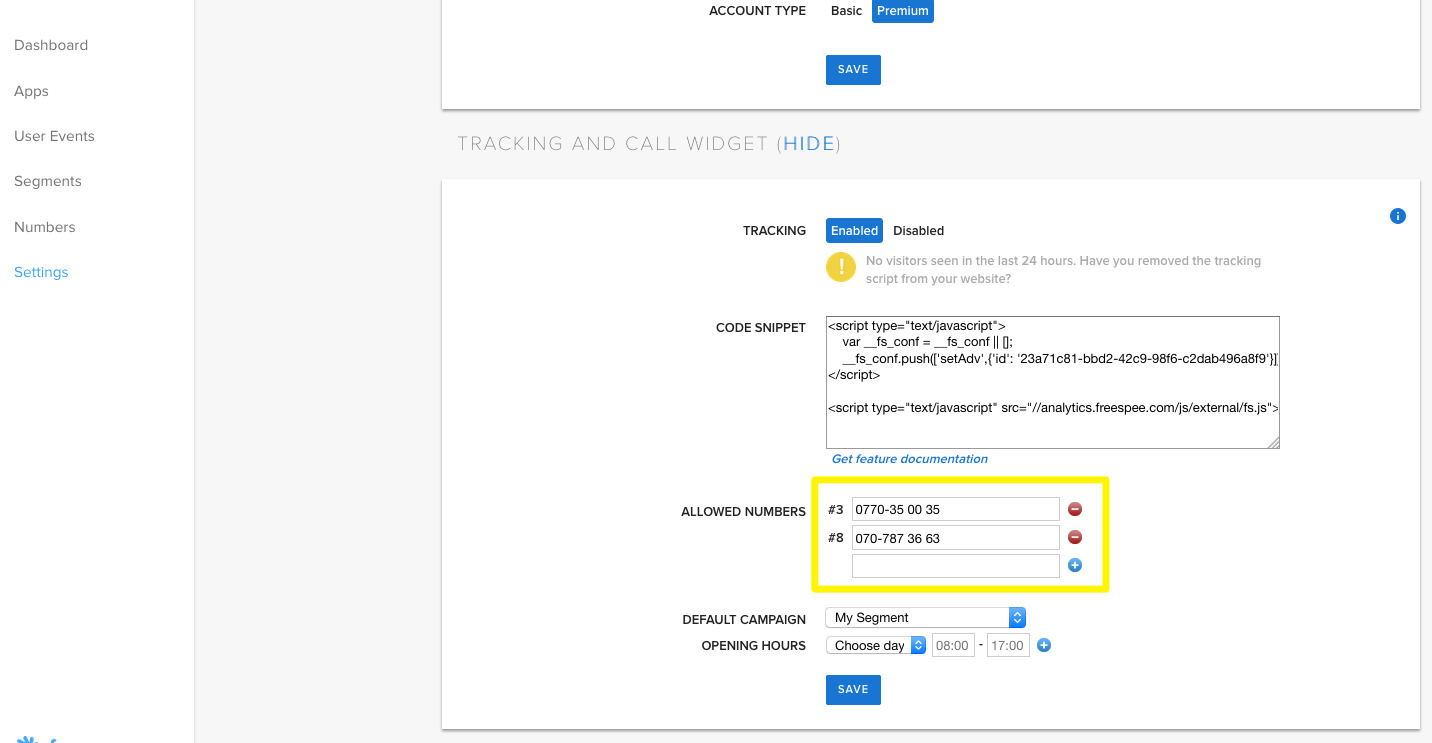Viewport: 1432px width, 743px height.
Task: Click the 'No visitors seen' warning text
Action: pyautogui.click(x=1063, y=270)
